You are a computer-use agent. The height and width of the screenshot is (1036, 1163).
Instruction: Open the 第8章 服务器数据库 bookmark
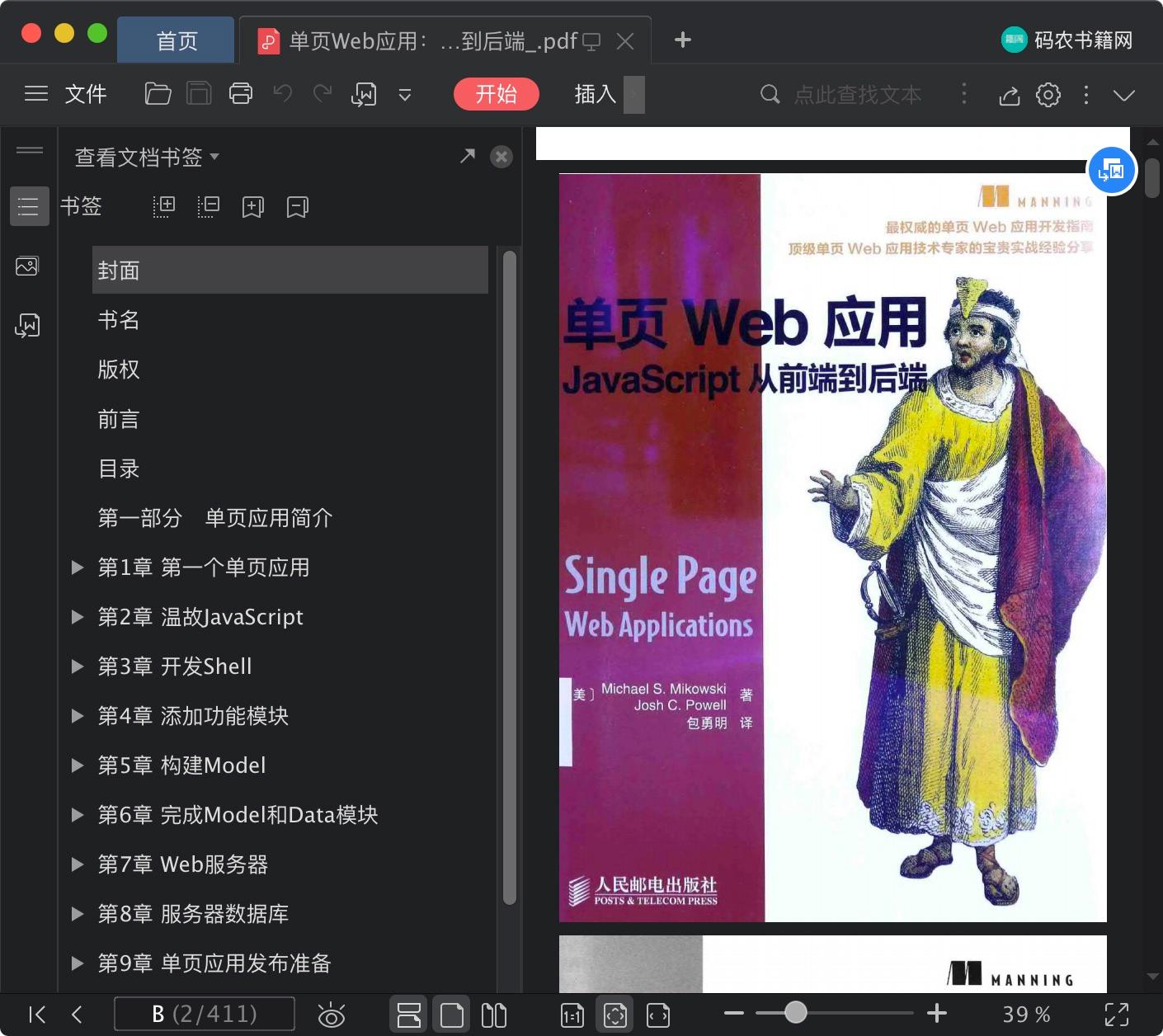click(x=193, y=914)
